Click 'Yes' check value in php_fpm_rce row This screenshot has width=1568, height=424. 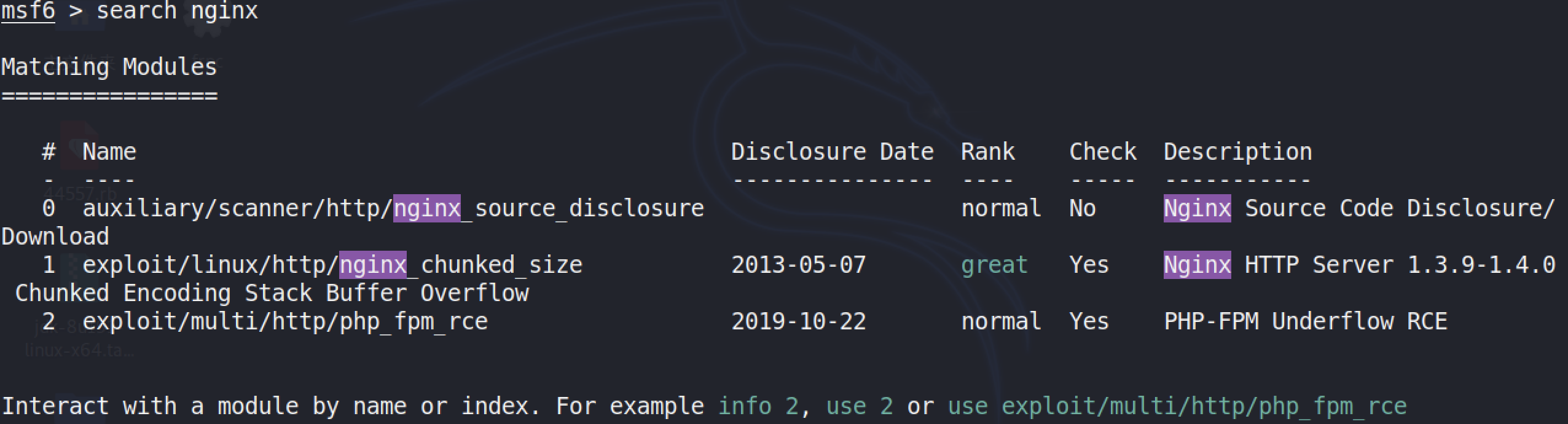[x=1089, y=321]
